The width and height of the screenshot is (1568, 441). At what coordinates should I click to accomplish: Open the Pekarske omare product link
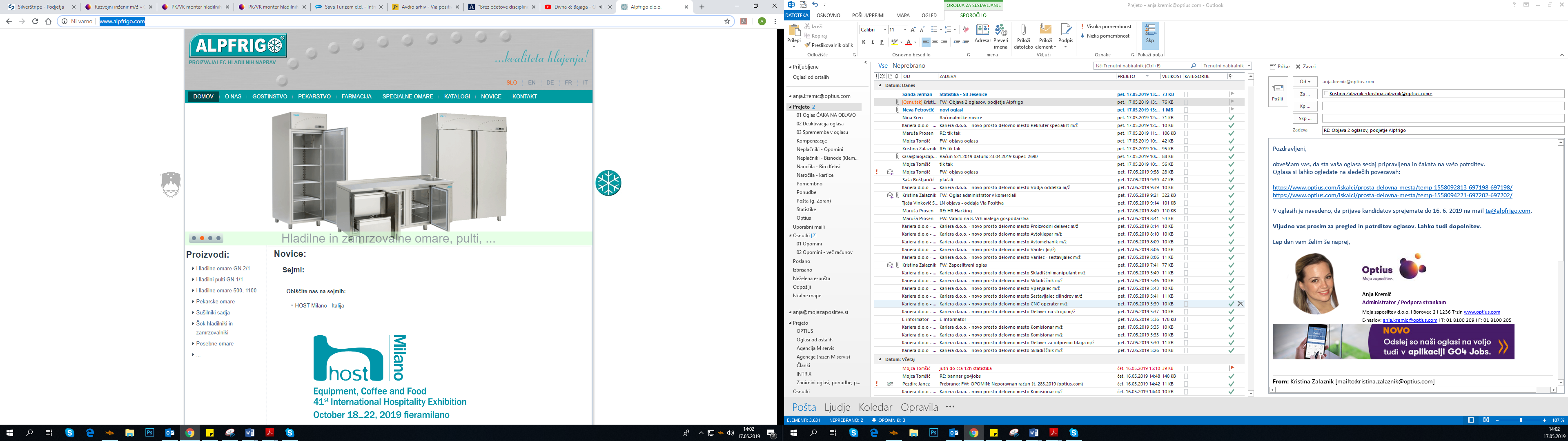tap(216, 301)
